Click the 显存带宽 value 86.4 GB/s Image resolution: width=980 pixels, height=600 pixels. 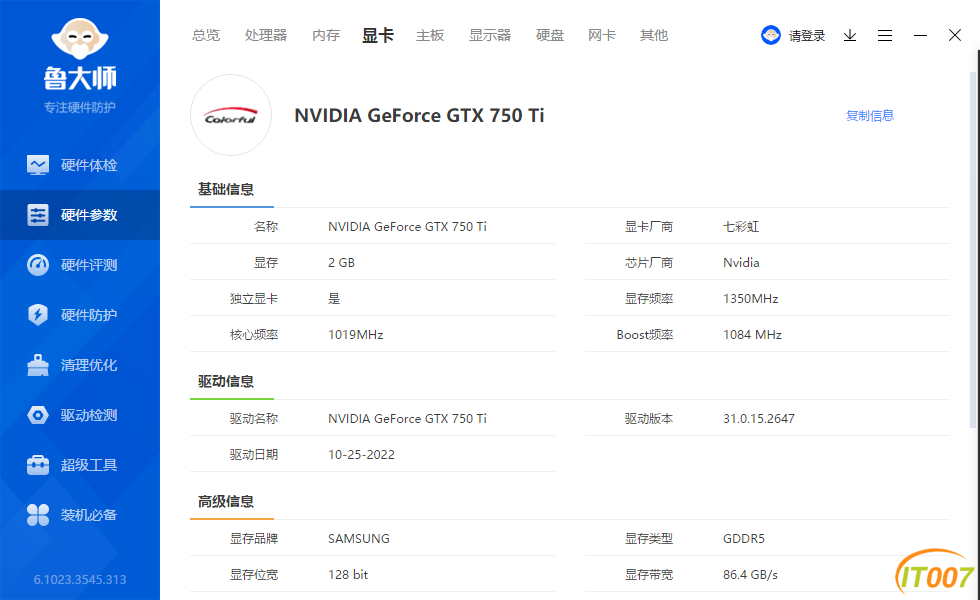click(x=751, y=574)
